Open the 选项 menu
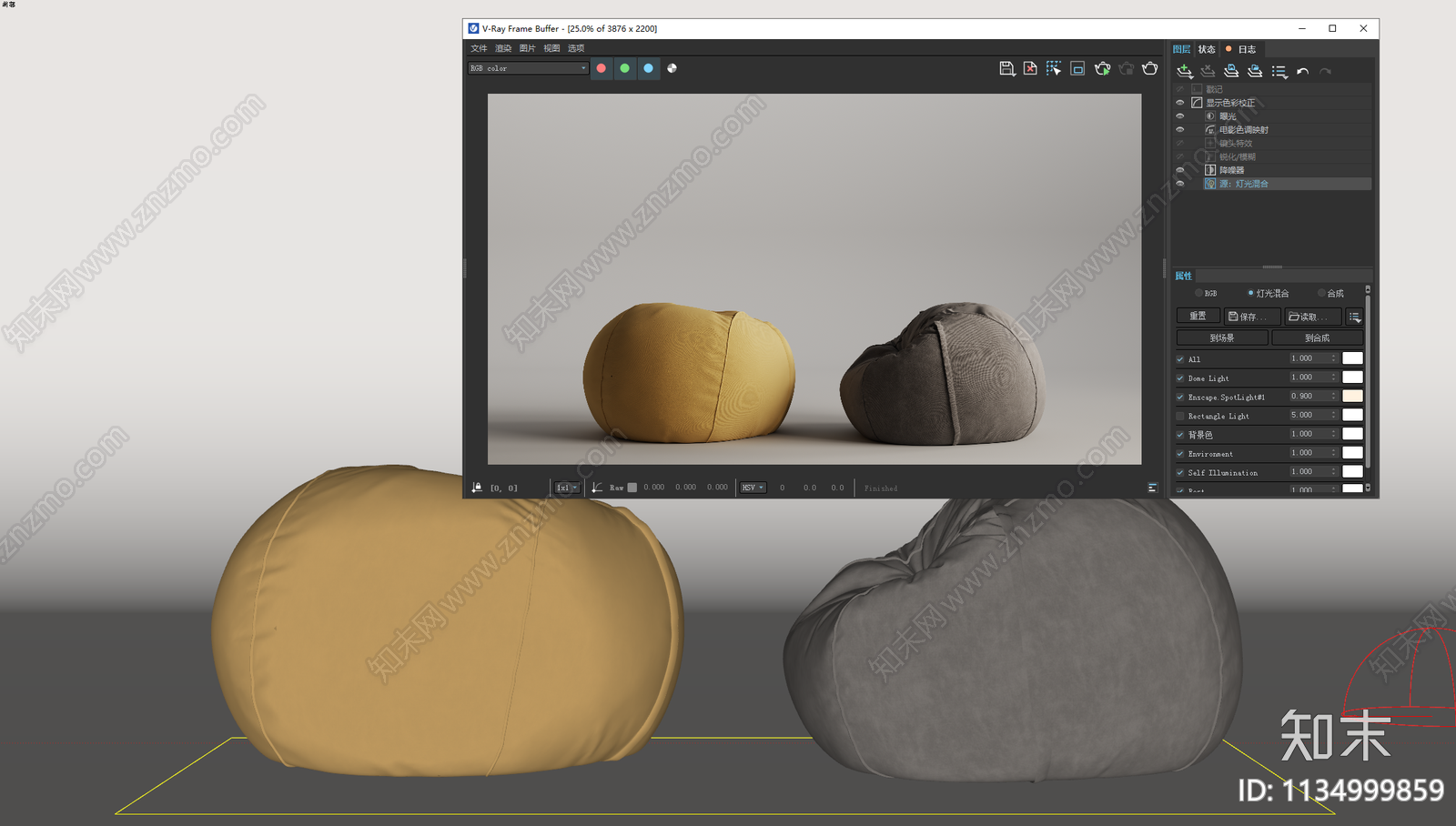Viewport: 1456px width, 826px height. click(576, 48)
